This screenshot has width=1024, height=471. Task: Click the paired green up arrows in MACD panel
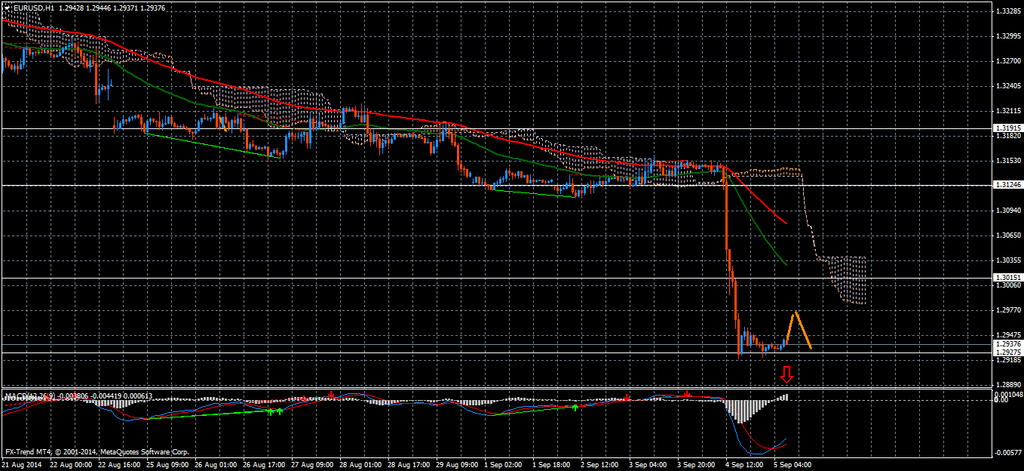click(x=275, y=411)
